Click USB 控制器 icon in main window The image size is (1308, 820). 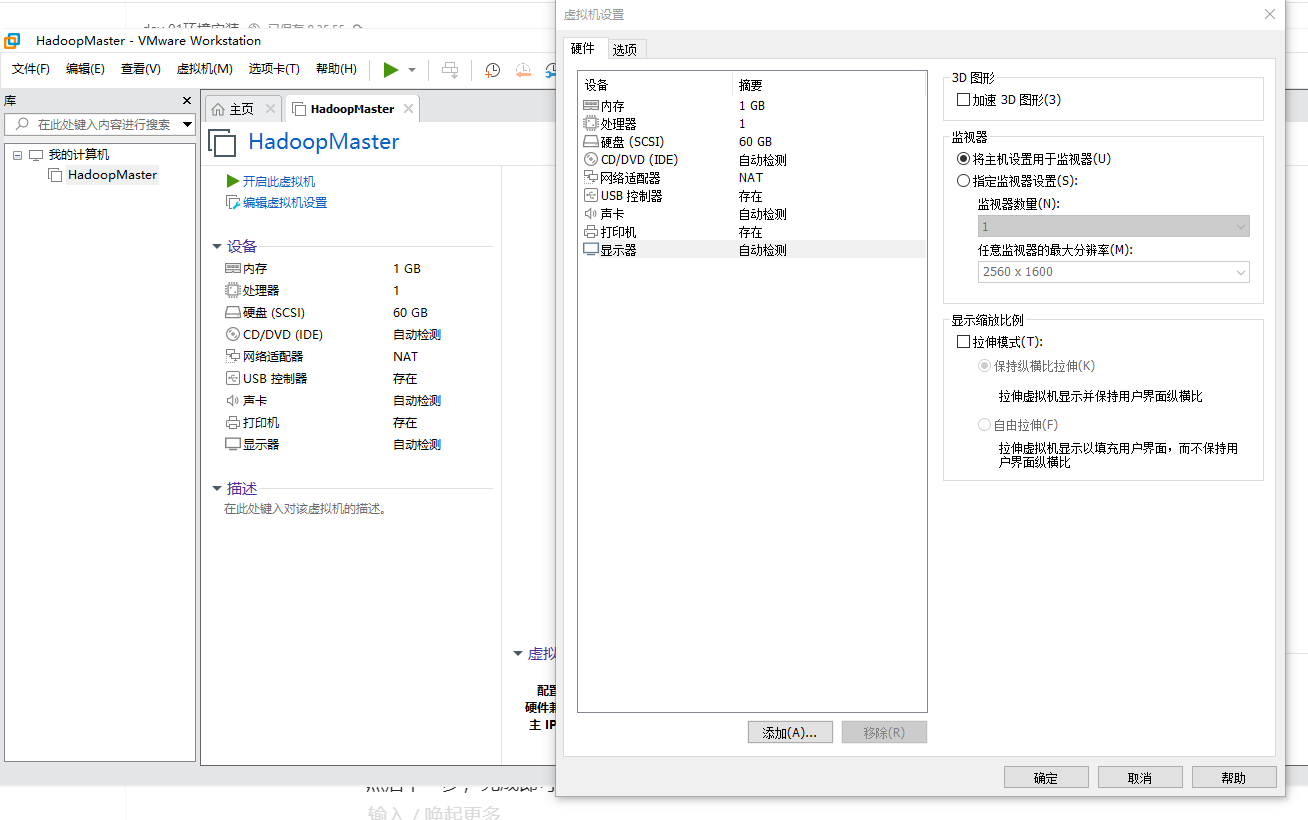click(x=233, y=379)
